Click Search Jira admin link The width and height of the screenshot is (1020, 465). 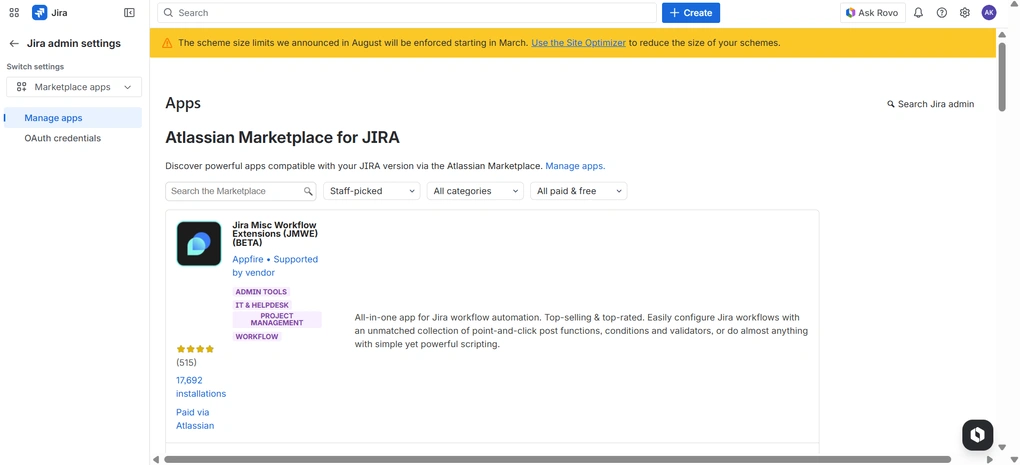[x=931, y=104]
